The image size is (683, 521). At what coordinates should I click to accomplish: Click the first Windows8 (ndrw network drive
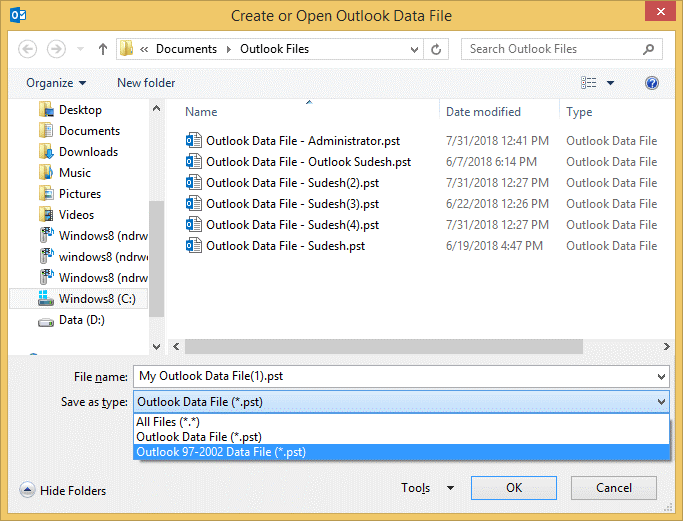pos(103,236)
